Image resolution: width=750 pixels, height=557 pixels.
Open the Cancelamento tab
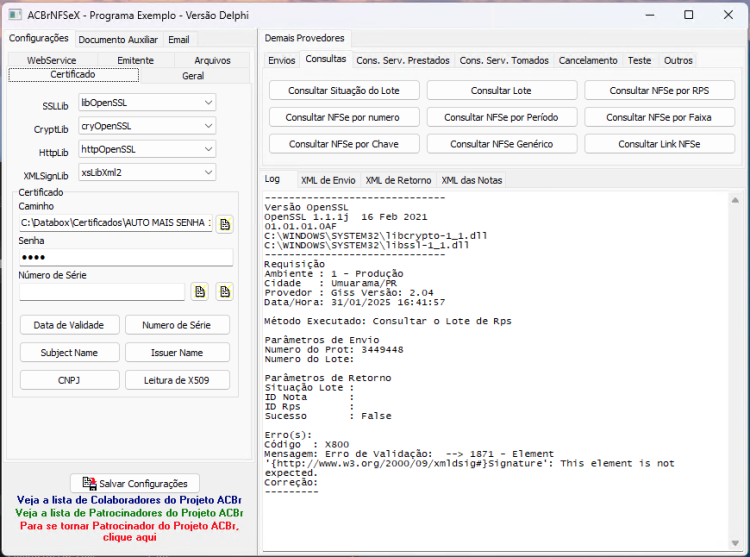tap(588, 60)
